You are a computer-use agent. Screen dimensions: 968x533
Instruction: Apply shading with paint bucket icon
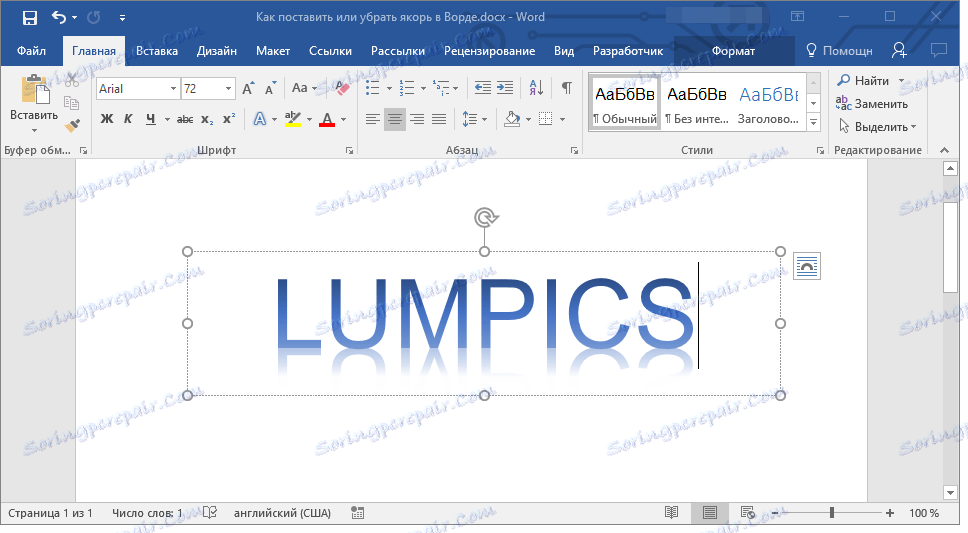point(512,119)
